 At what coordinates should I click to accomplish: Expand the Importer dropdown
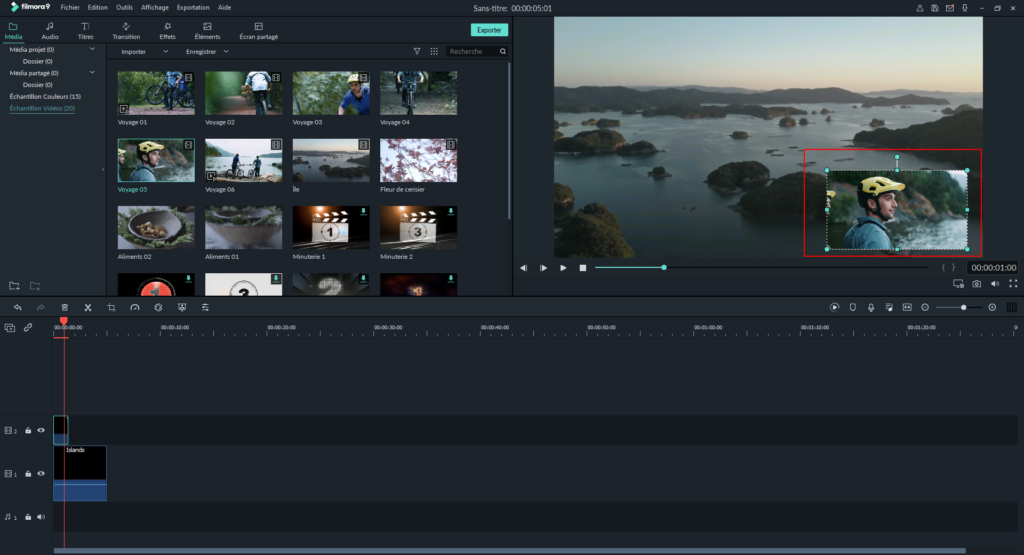point(165,52)
